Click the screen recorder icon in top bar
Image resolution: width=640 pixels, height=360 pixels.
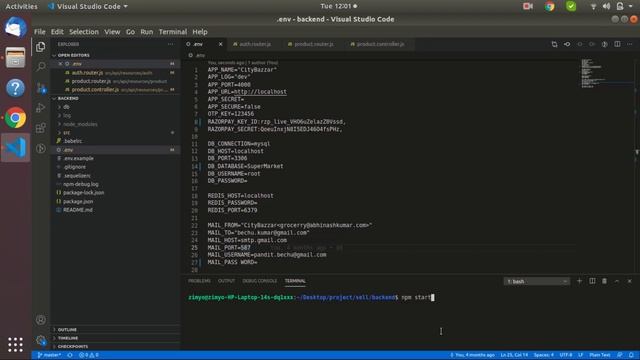point(527,6)
